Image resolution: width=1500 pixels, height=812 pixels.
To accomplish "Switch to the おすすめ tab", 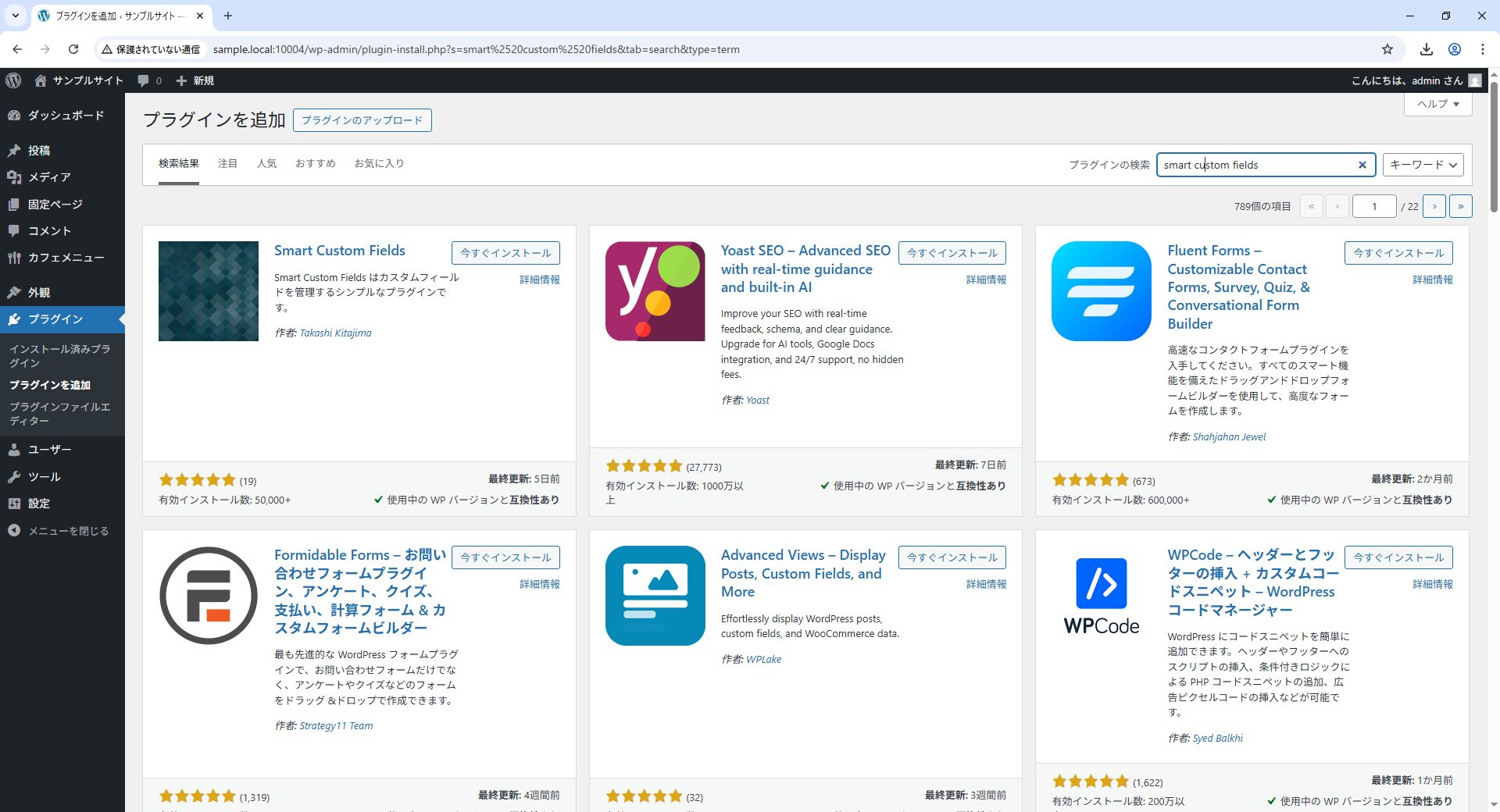I will point(316,164).
